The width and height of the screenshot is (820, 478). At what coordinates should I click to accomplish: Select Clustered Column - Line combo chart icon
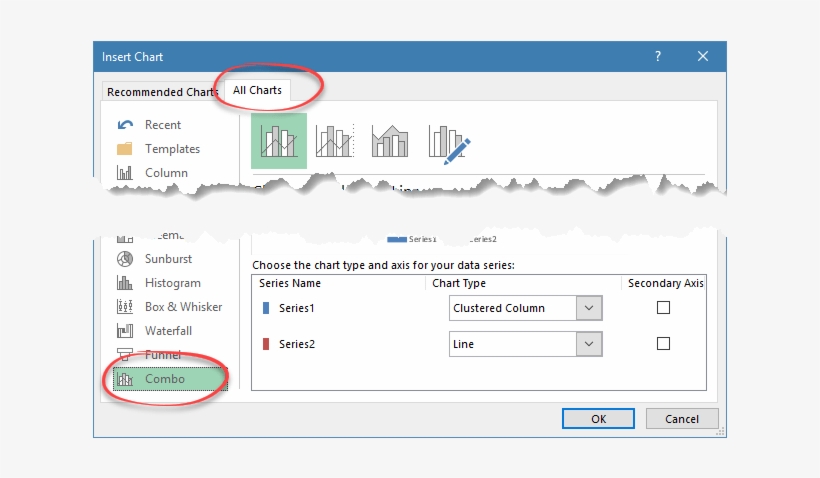(279, 141)
